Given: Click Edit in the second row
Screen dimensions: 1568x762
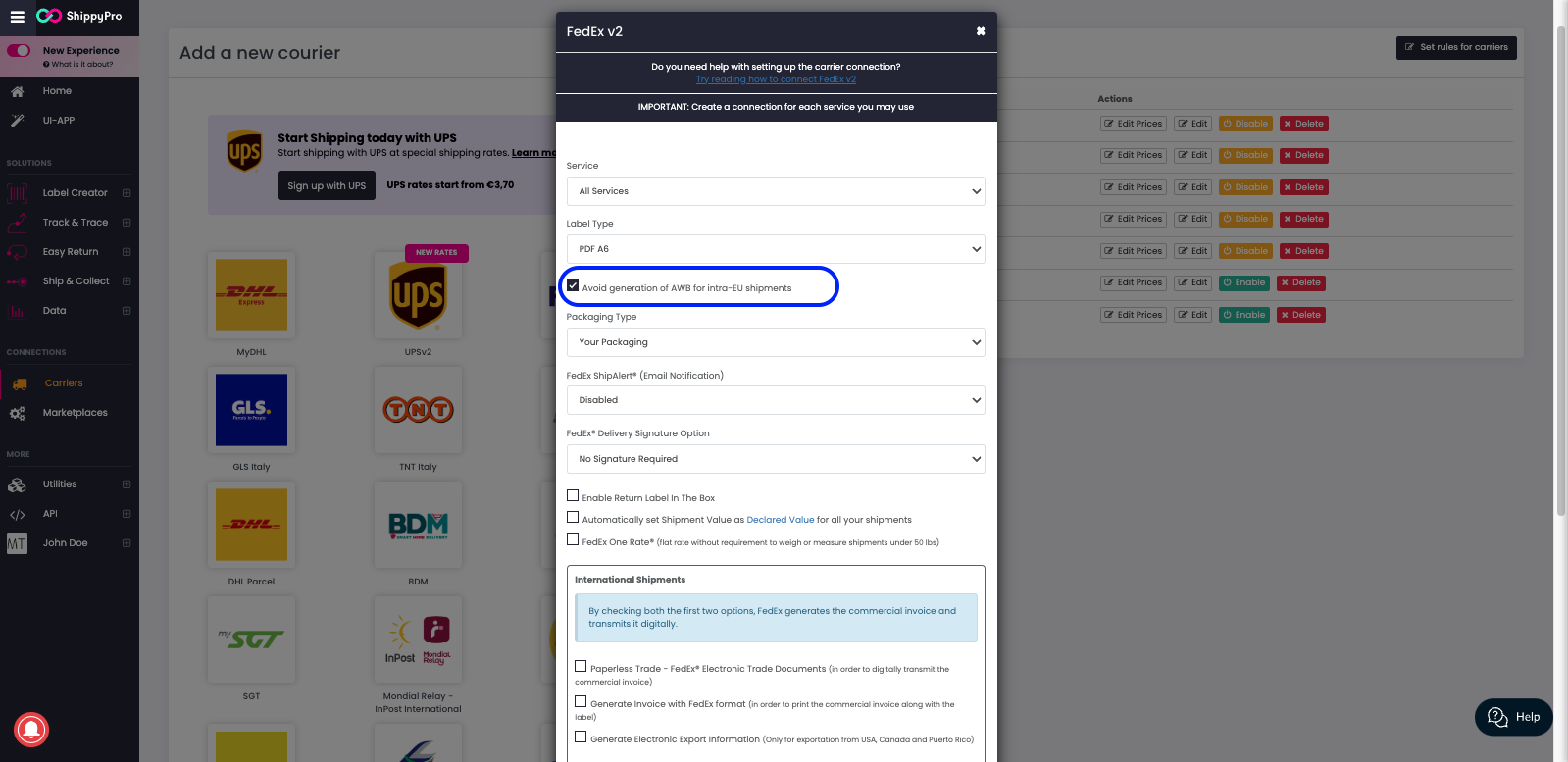Looking at the screenshot, I should [x=1193, y=155].
